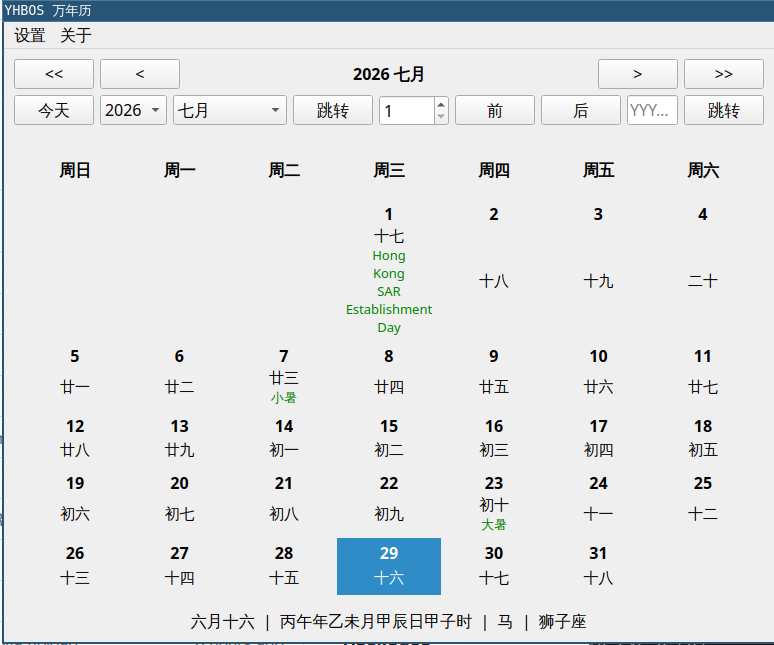Screen dimensions: 774x645
Task: Decrease the day offset spinner value
Action: click(x=441, y=116)
